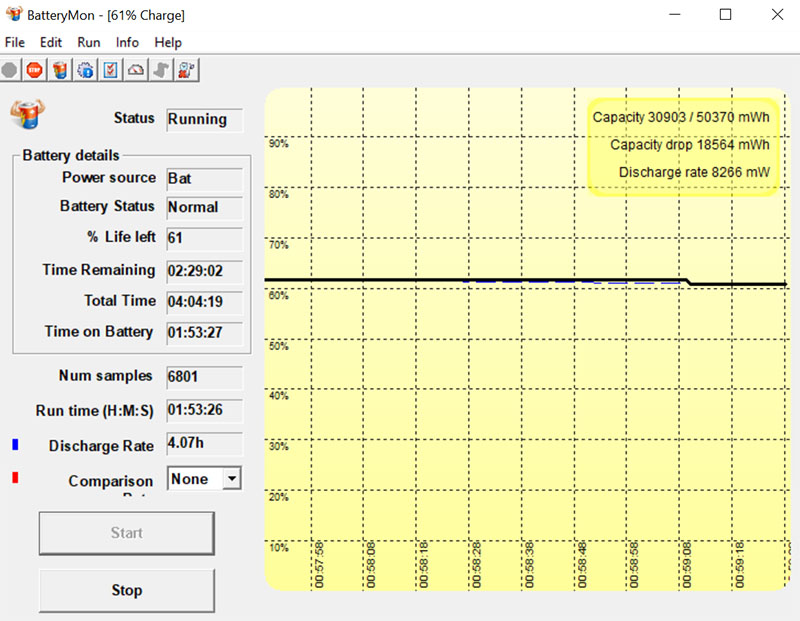Click the 'Discharge Rate' label
This screenshot has height=621, width=800.
point(101,446)
